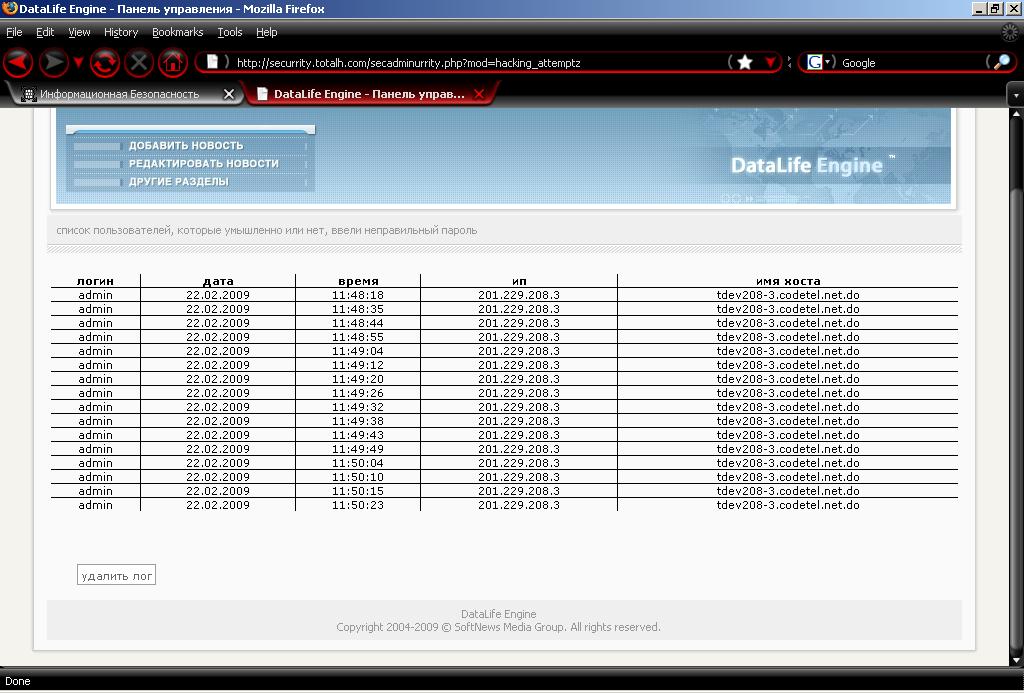
Task: Open the Help menu
Action: (x=266, y=32)
